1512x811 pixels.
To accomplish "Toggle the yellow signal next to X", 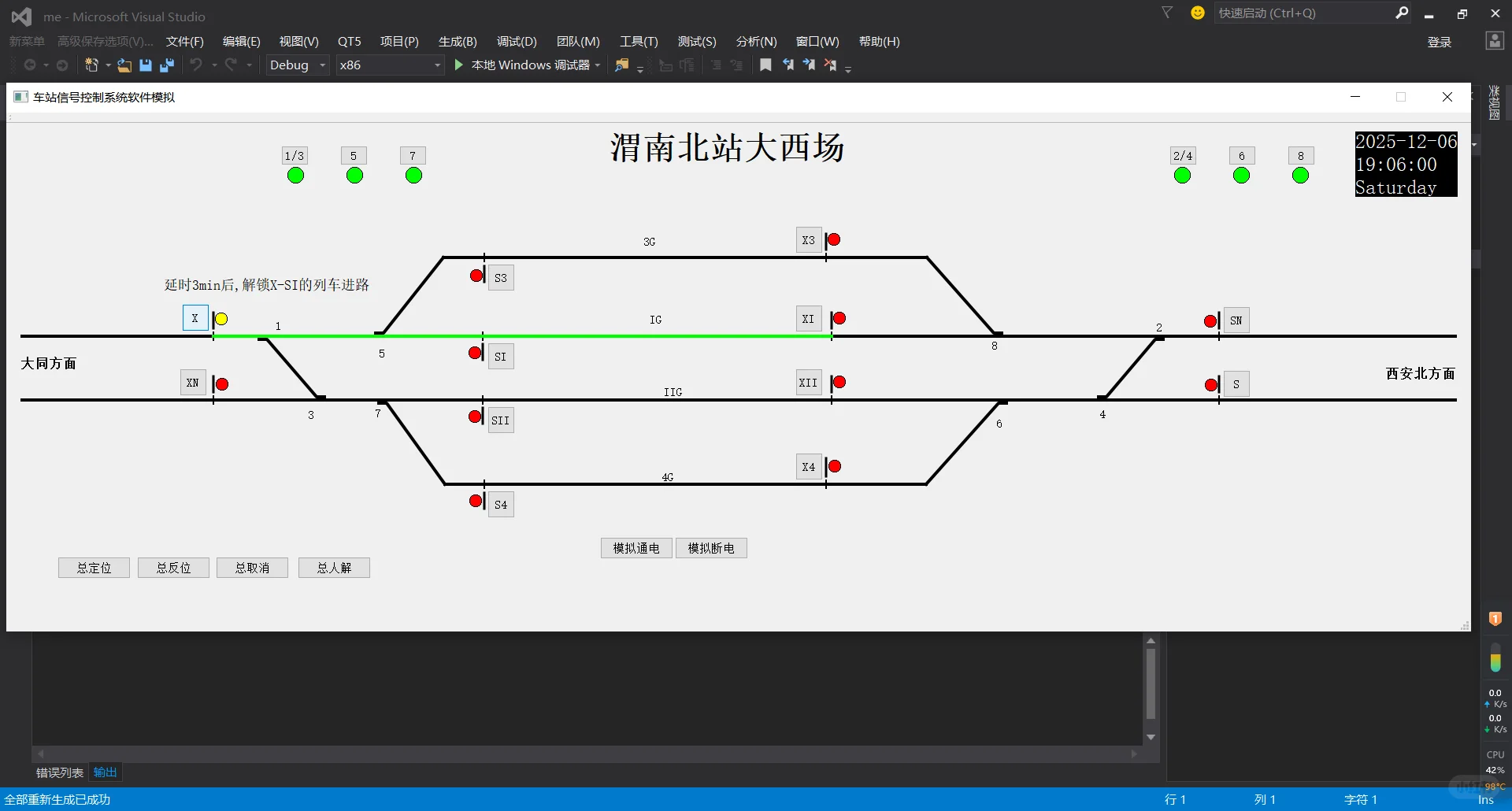I will click(x=221, y=318).
